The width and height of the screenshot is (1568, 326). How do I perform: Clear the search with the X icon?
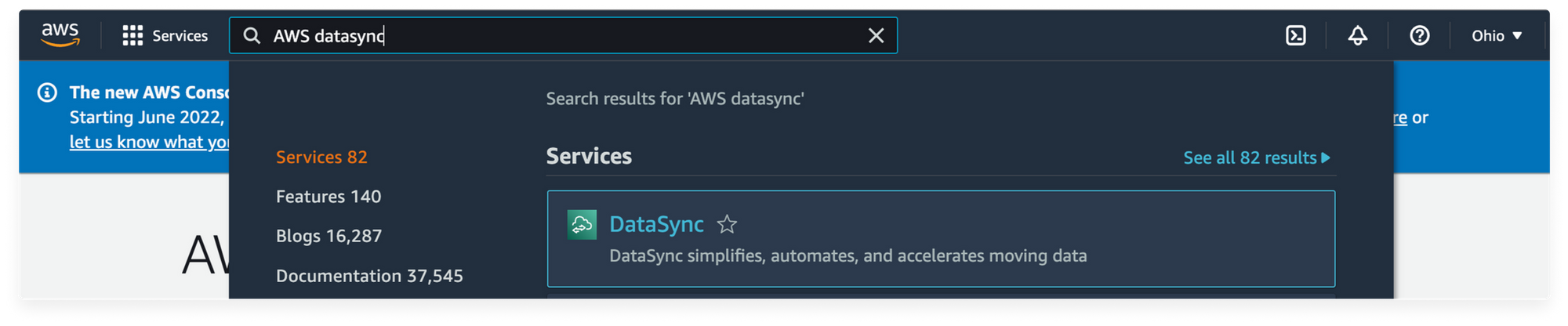[876, 35]
